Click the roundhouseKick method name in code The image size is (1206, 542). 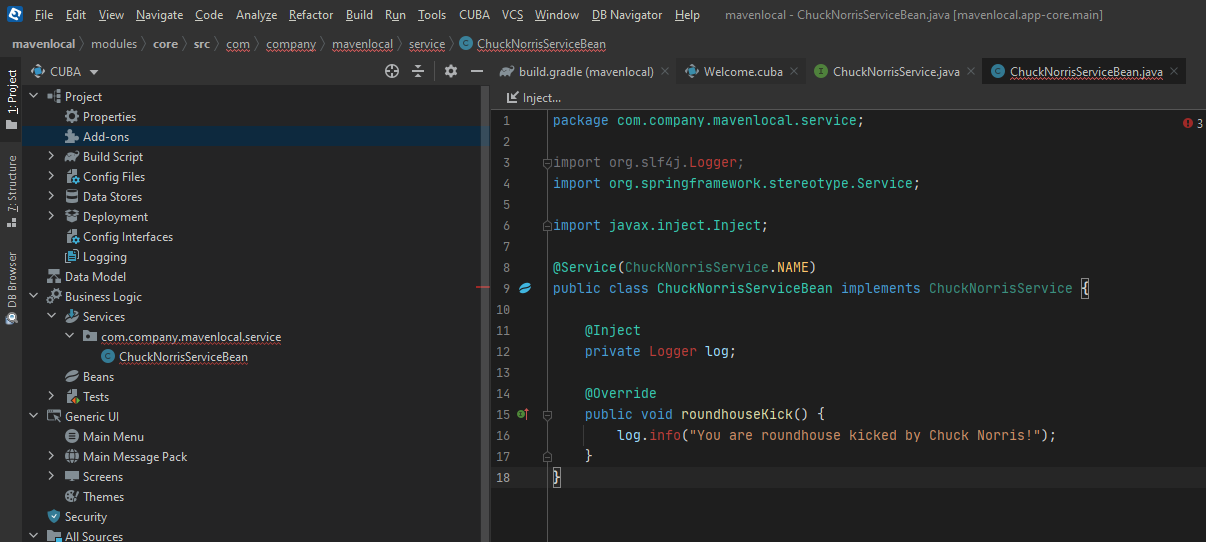tap(737, 414)
